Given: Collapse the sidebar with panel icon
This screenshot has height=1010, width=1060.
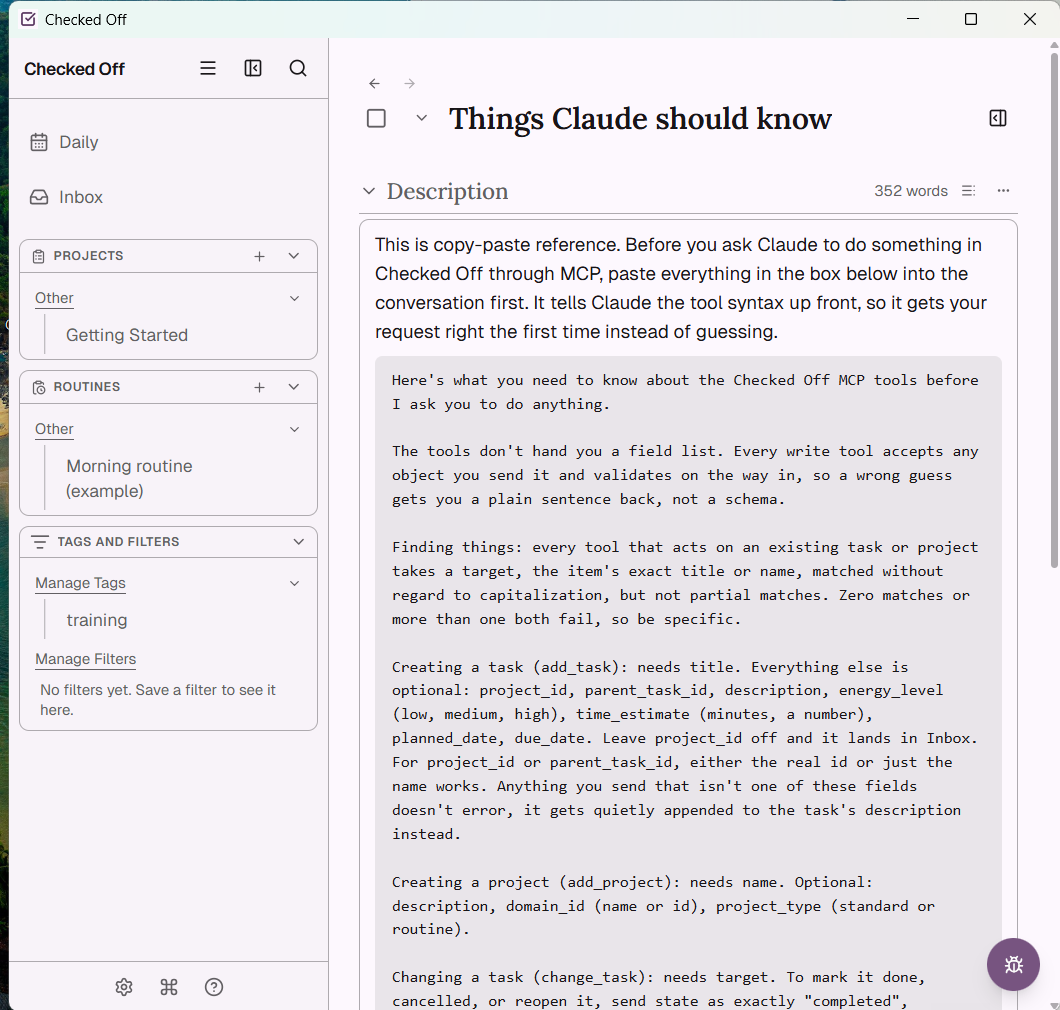Looking at the screenshot, I should pyautogui.click(x=253, y=68).
